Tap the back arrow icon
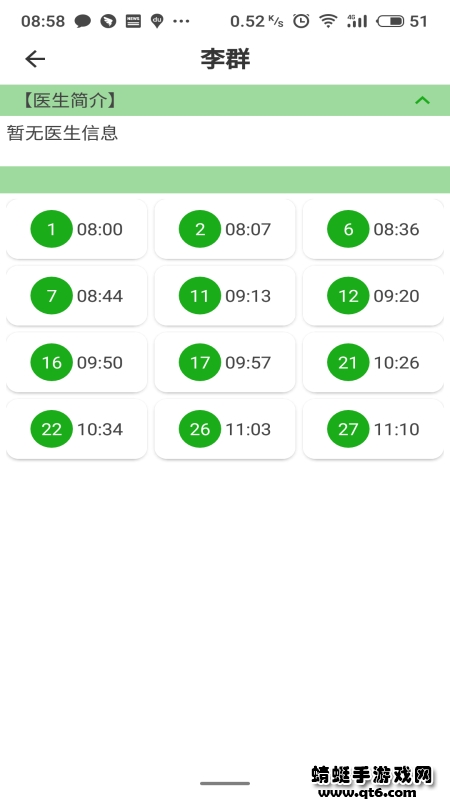 35,59
